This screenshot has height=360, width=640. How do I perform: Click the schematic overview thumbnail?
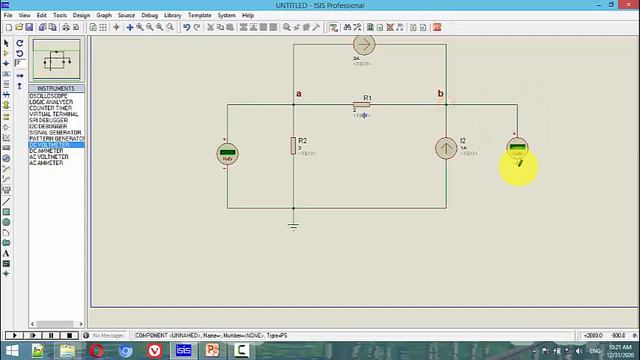[56, 59]
